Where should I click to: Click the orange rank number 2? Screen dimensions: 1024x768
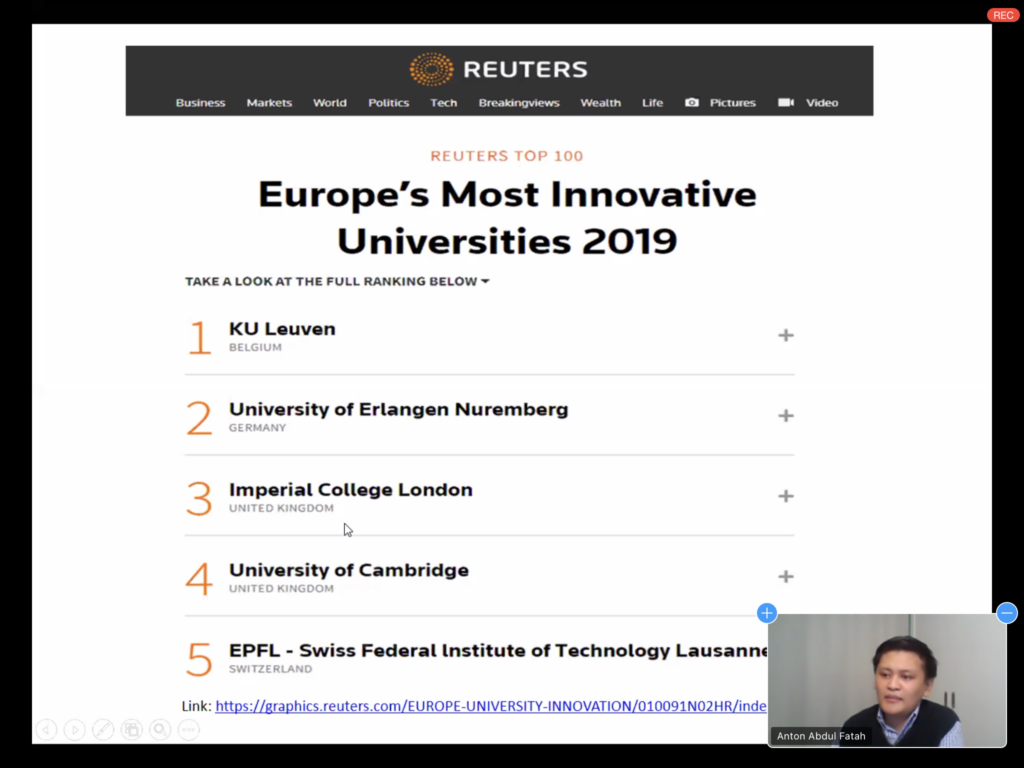pyautogui.click(x=199, y=419)
